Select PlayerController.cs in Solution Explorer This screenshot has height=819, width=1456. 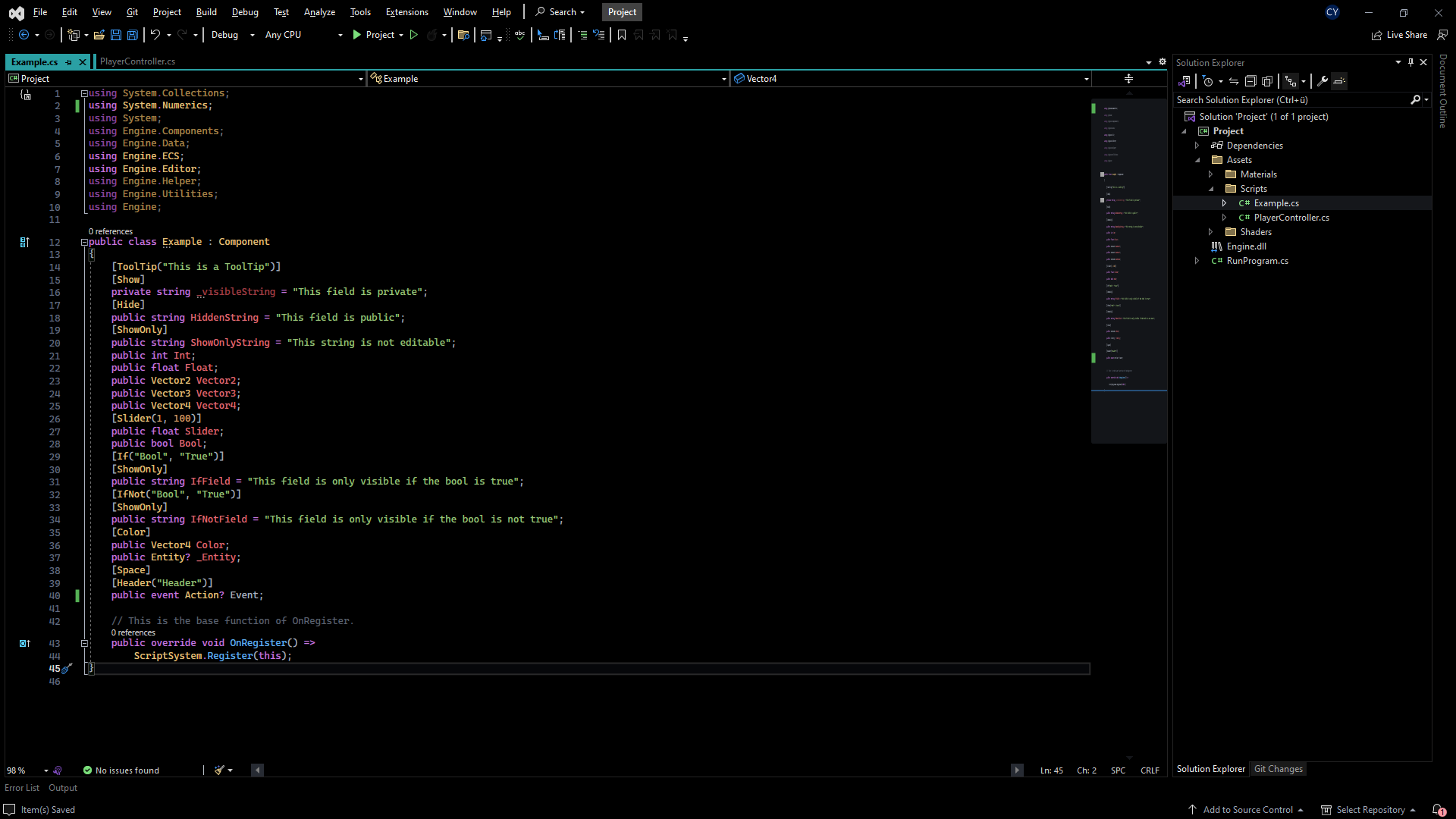(1291, 218)
